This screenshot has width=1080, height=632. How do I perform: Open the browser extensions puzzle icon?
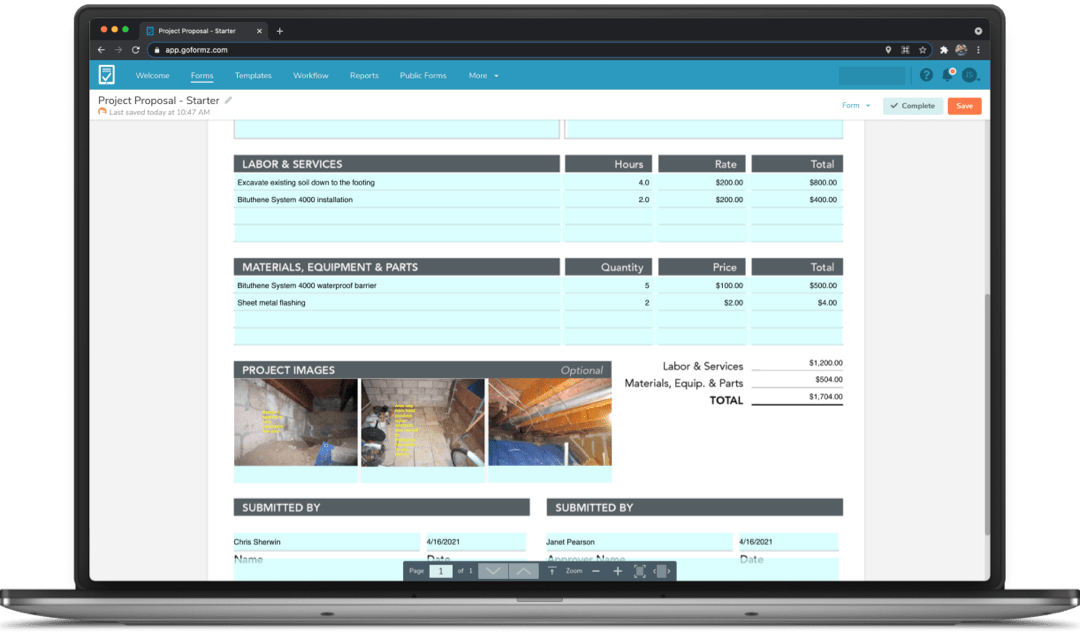click(x=943, y=50)
